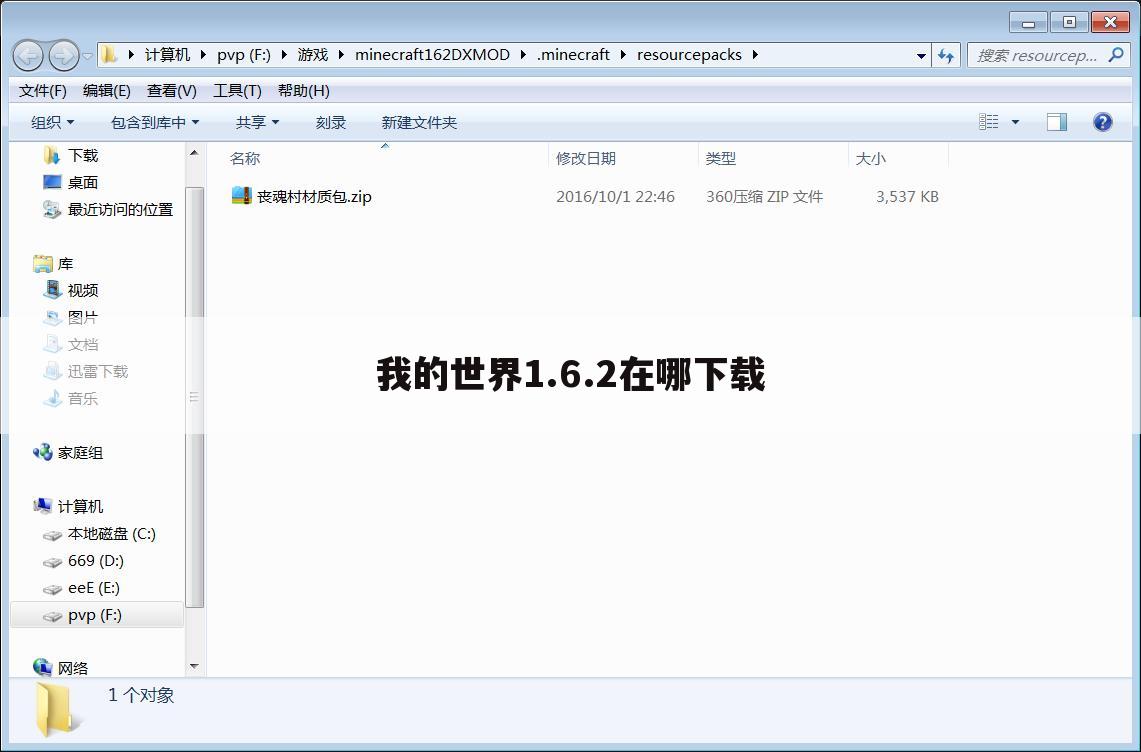Select minecraft162DXMOD in the address breadcrumb
Viewport: 1141px width, 752px height.
coord(432,55)
